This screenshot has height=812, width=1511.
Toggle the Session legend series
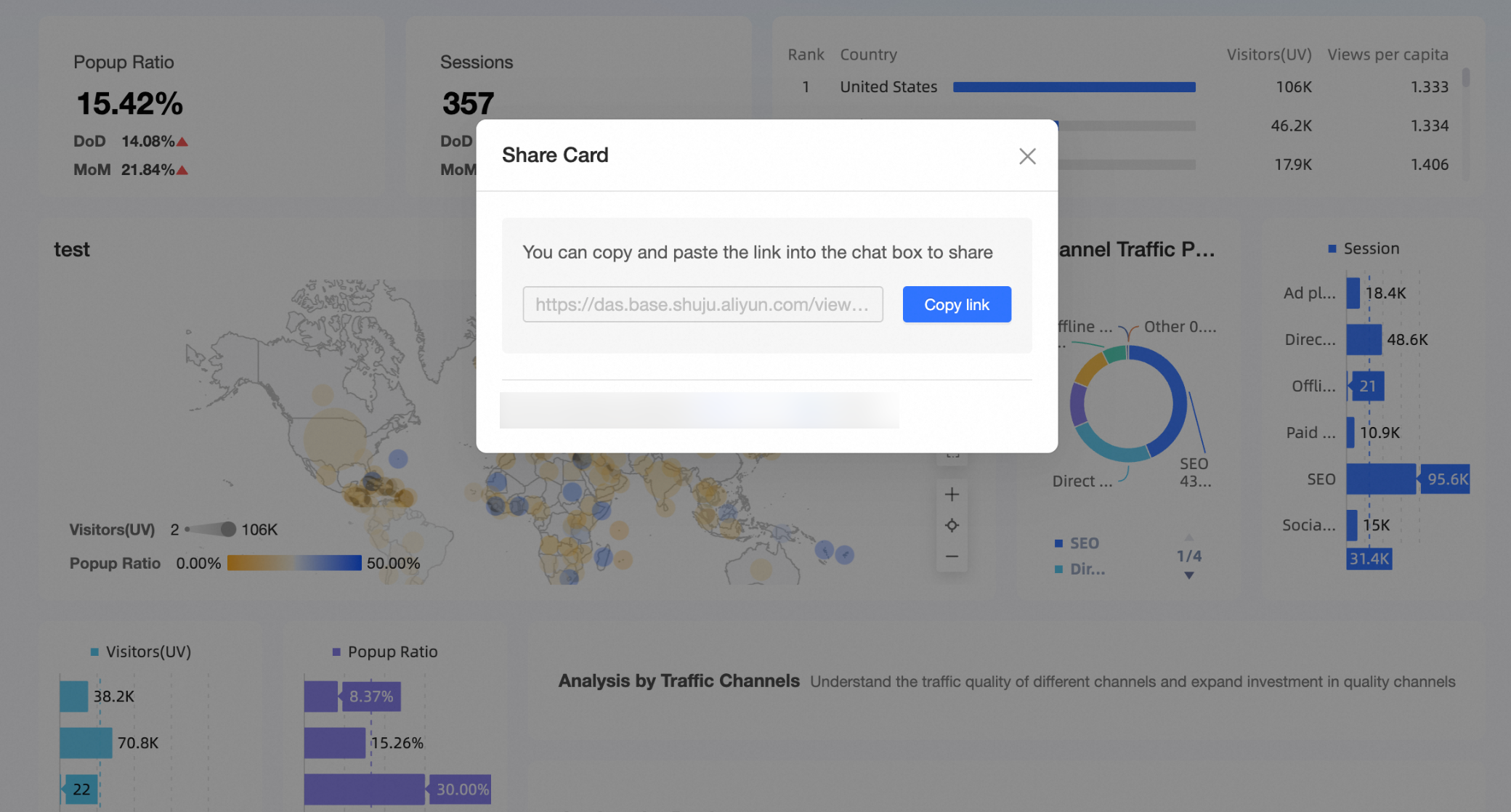1363,248
